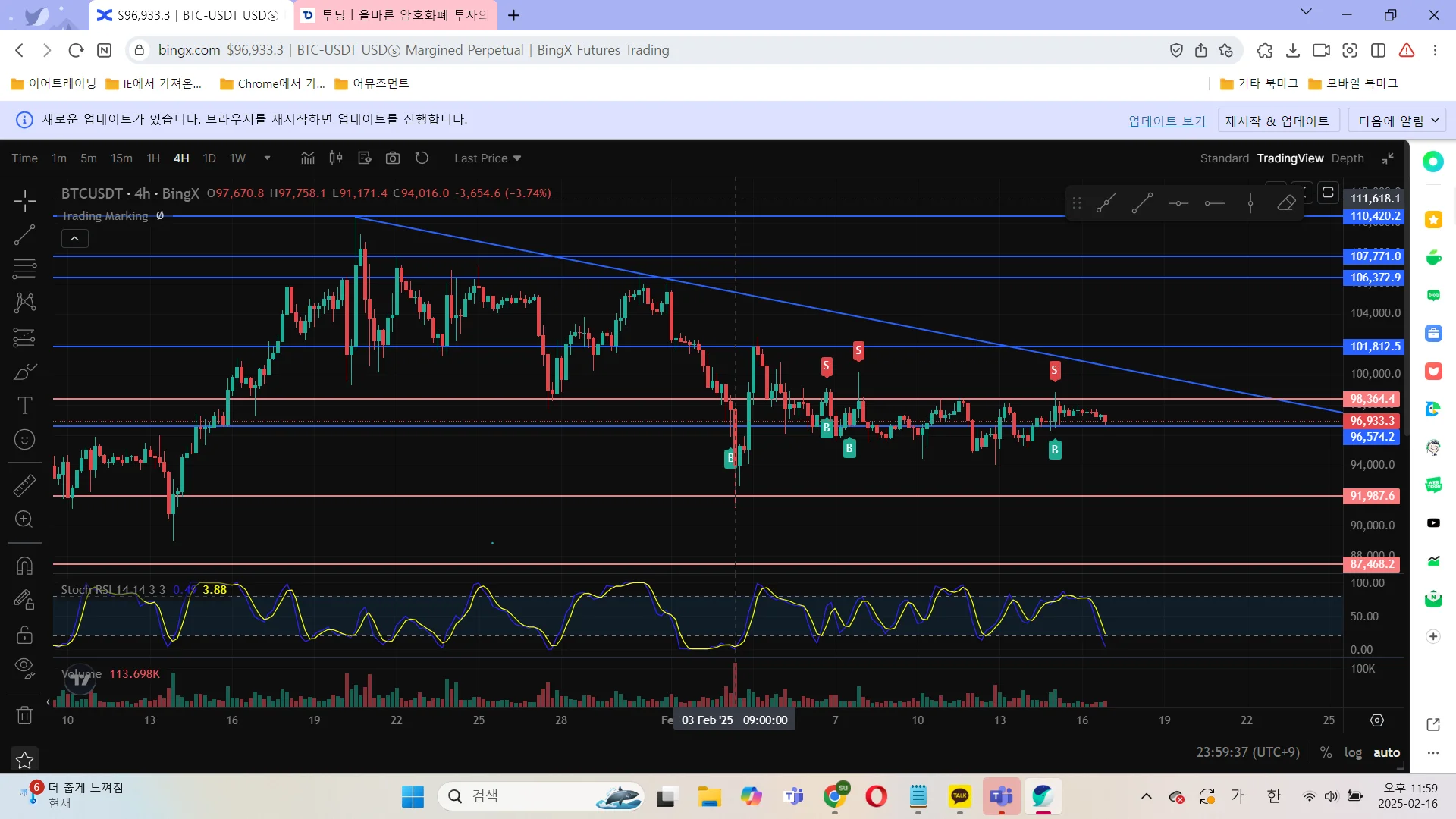This screenshot has height=819, width=1456.
Task: Click the eraser tool in the floating toolbar
Action: click(x=1286, y=203)
